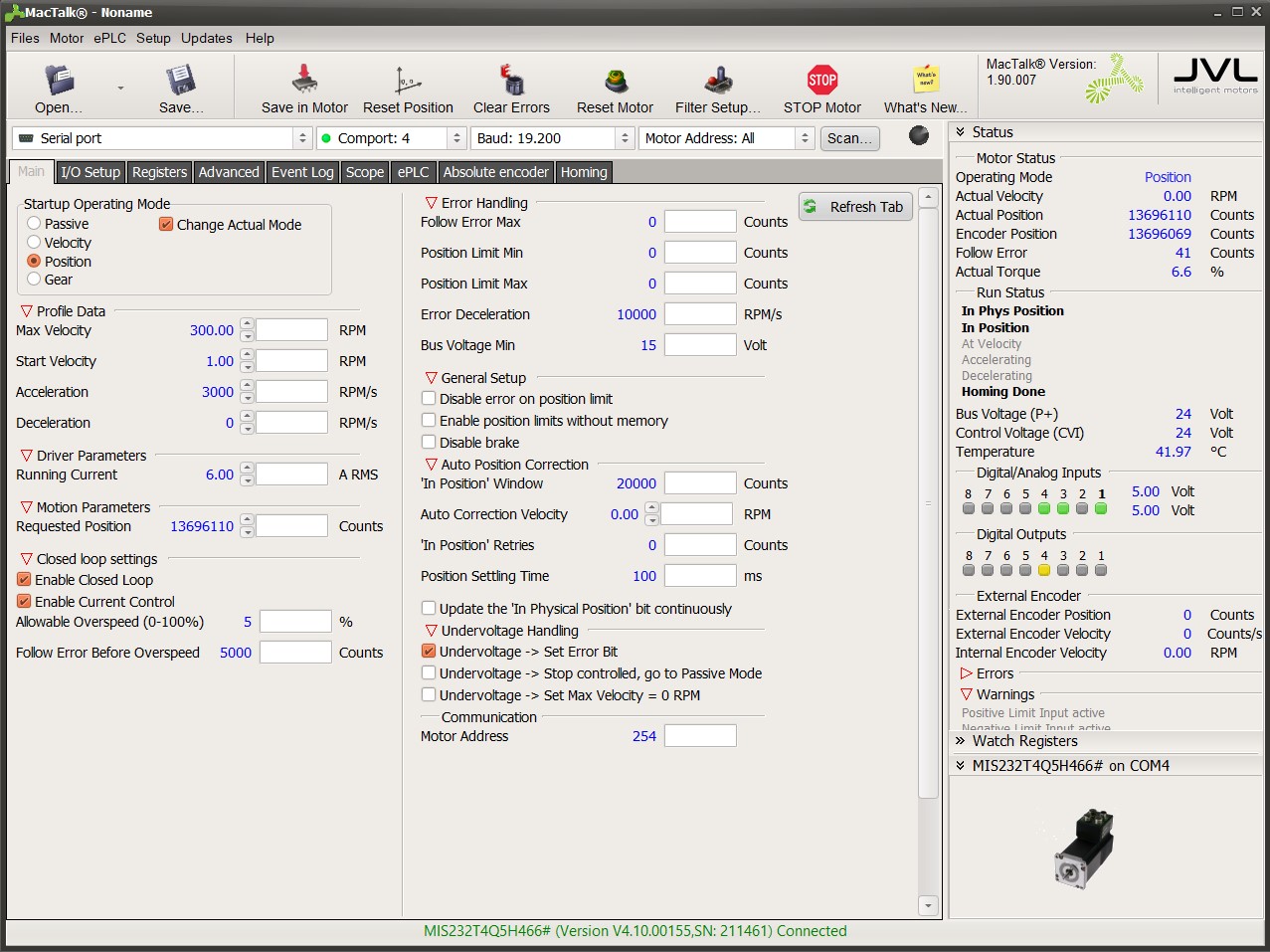Open the Serial port dropdown
The width and height of the screenshot is (1270, 952).
(x=164, y=138)
